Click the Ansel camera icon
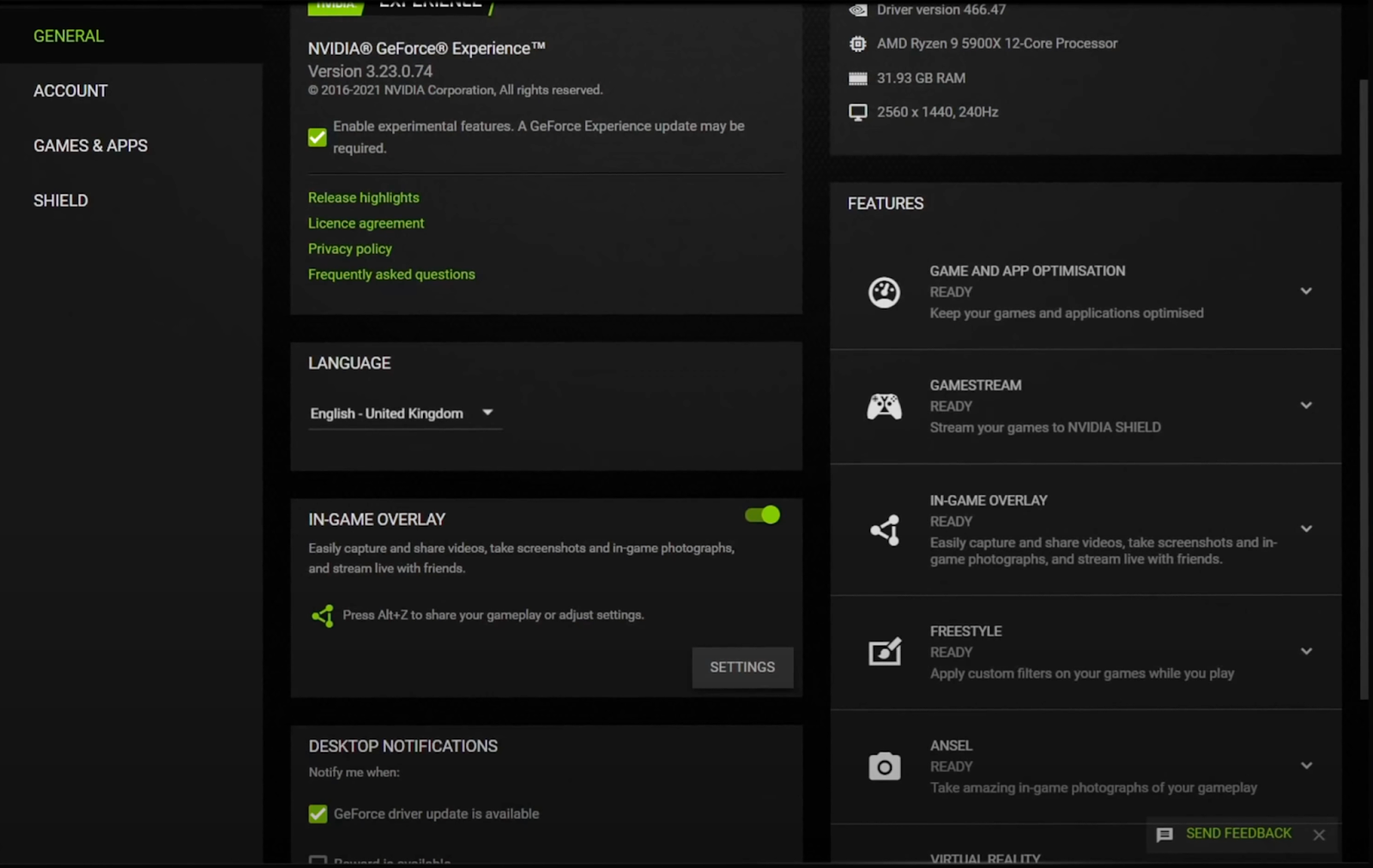The image size is (1373, 868). 885,766
